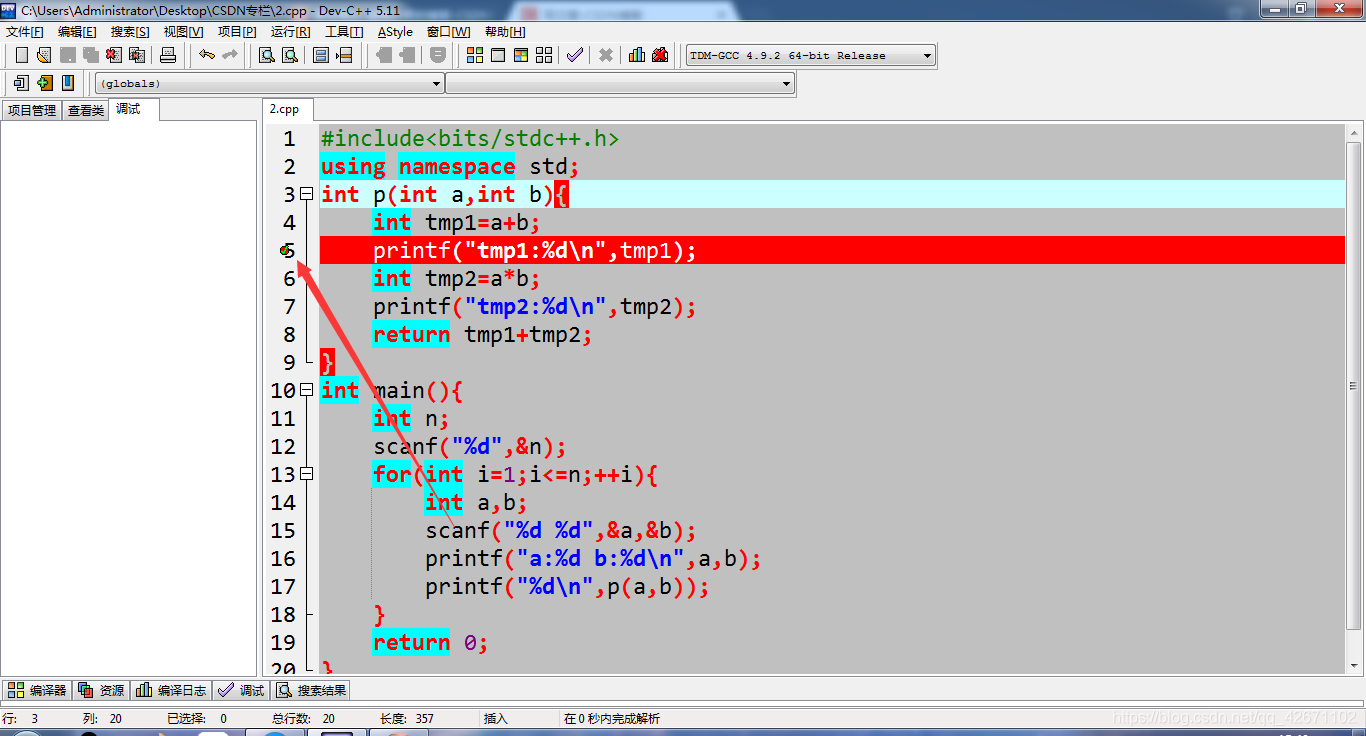This screenshot has height=736, width=1366.
Task: Open the 搜索[S] menu
Action: pyautogui.click(x=130, y=32)
